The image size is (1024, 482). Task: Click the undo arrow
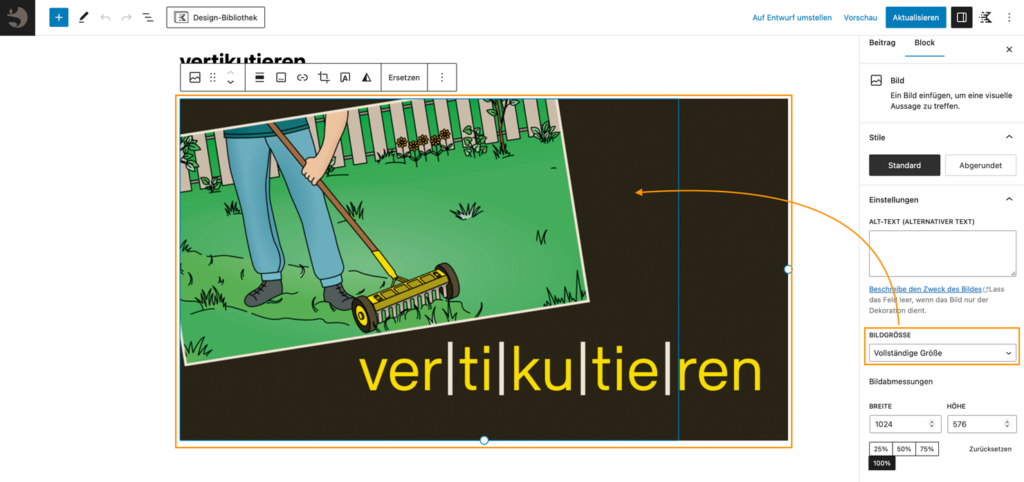pyautogui.click(x=105, y=18)
